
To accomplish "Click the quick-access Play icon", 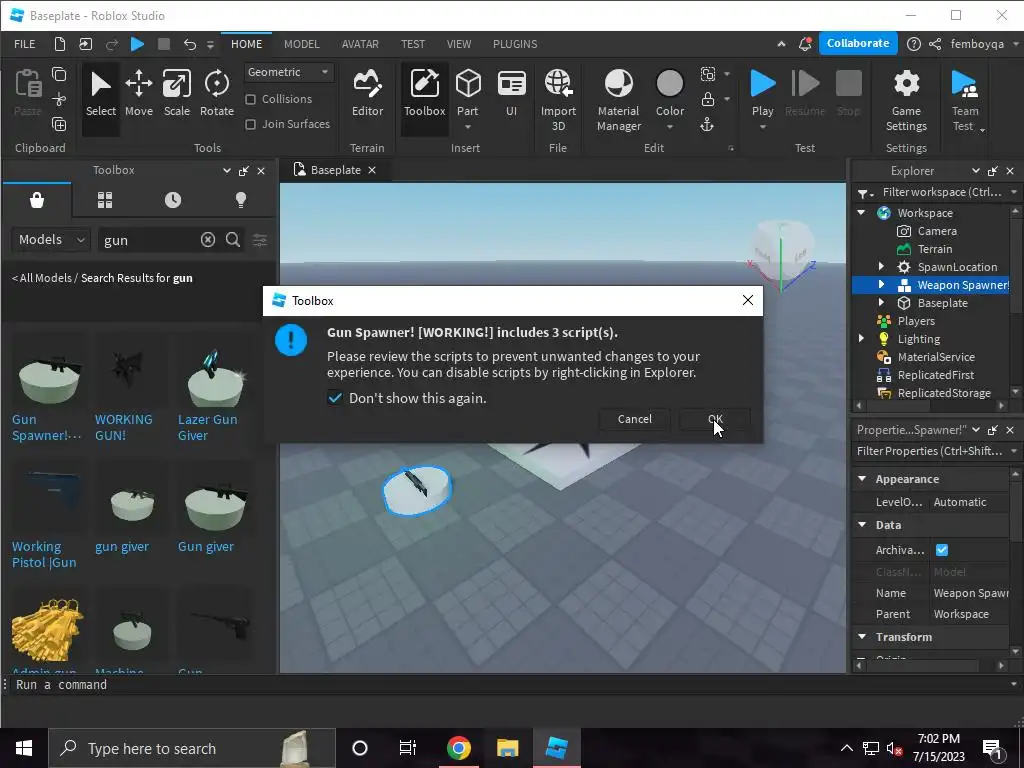I will (x=137, y=44).
